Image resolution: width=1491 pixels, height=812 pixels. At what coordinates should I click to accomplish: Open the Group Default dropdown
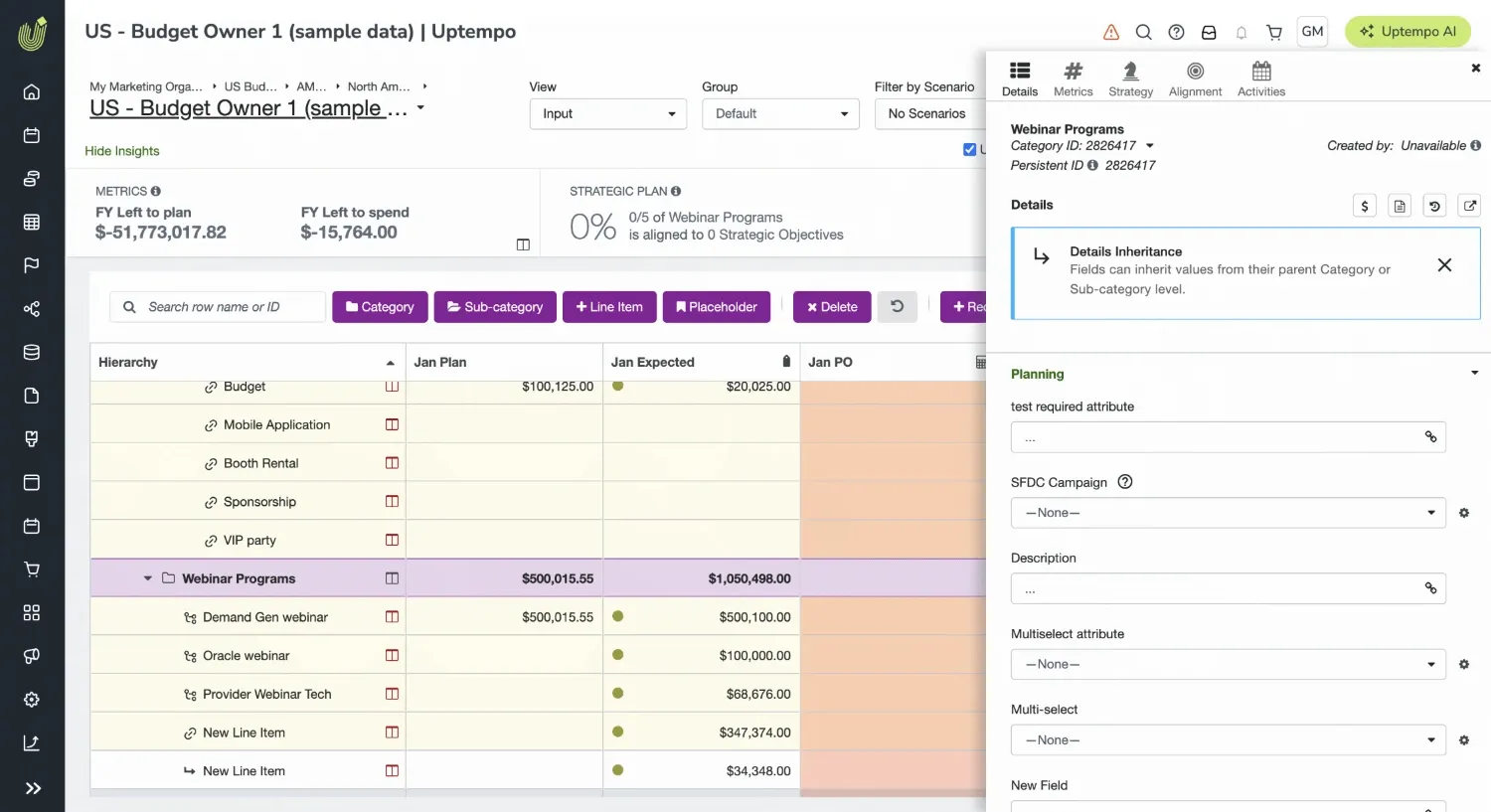[x=780, y=113]
